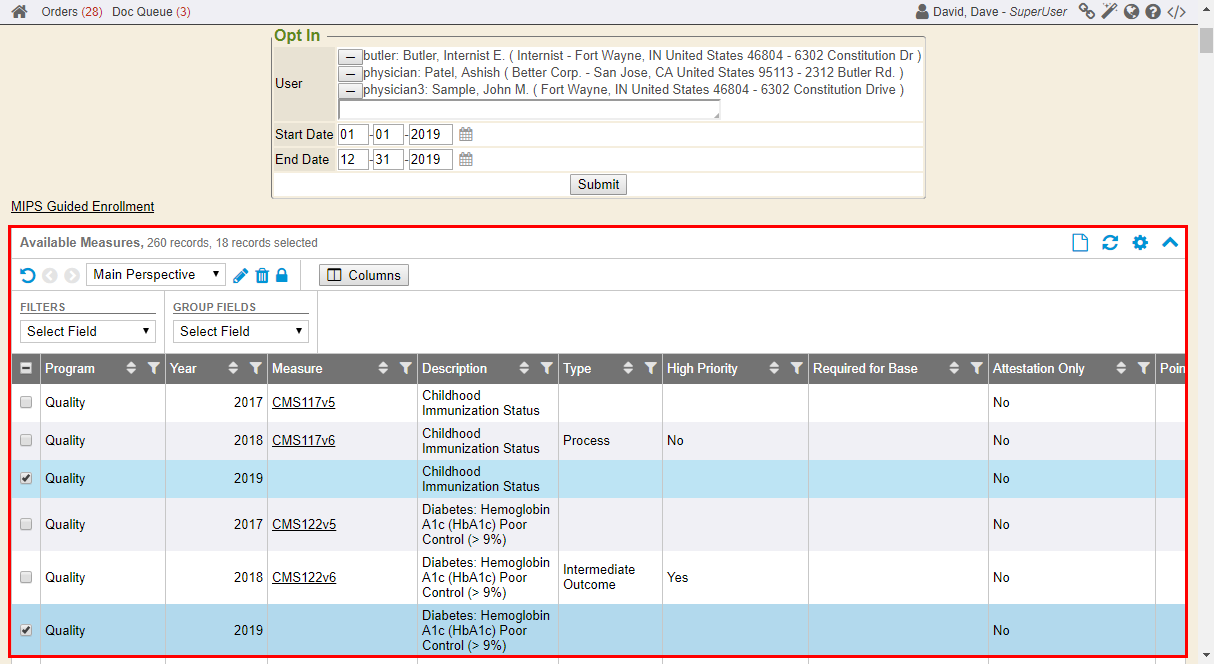Collapse the Available Measures panel
The width and height of the screenshot is (1214, 664).
1170,243
